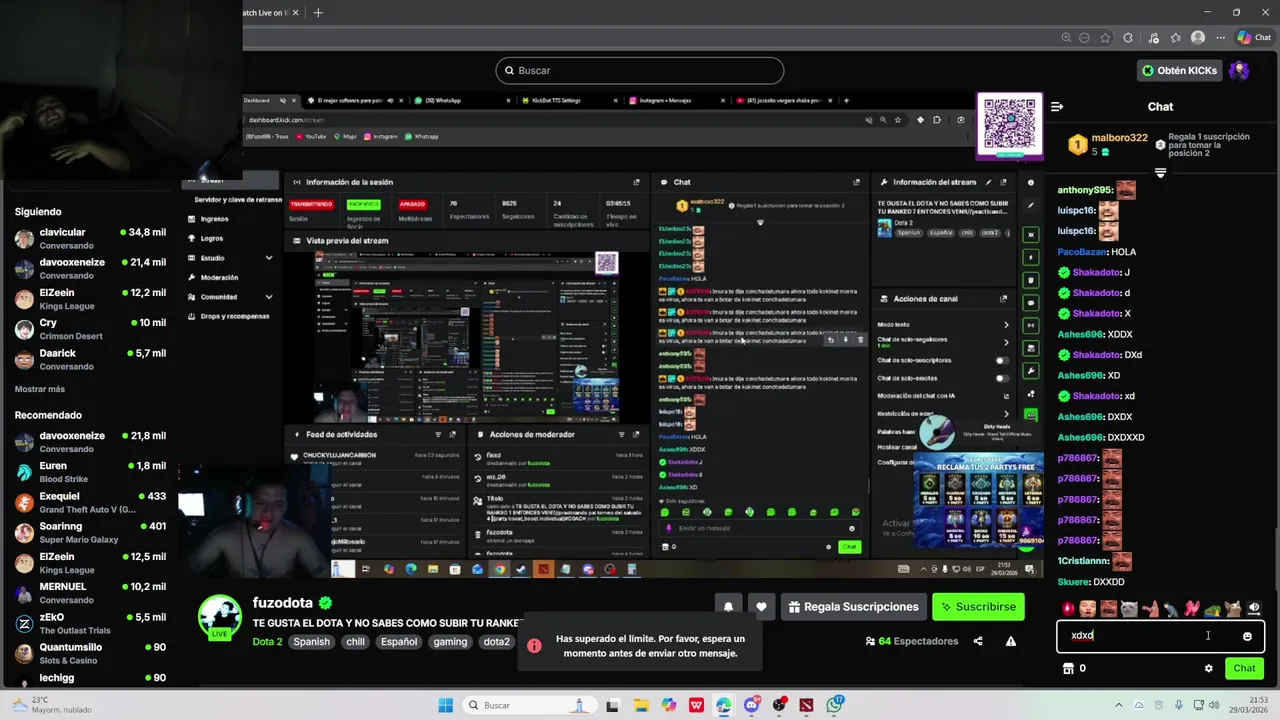Follow fuzodota with the heart icon
The image size is (1280, 720).
761,607
